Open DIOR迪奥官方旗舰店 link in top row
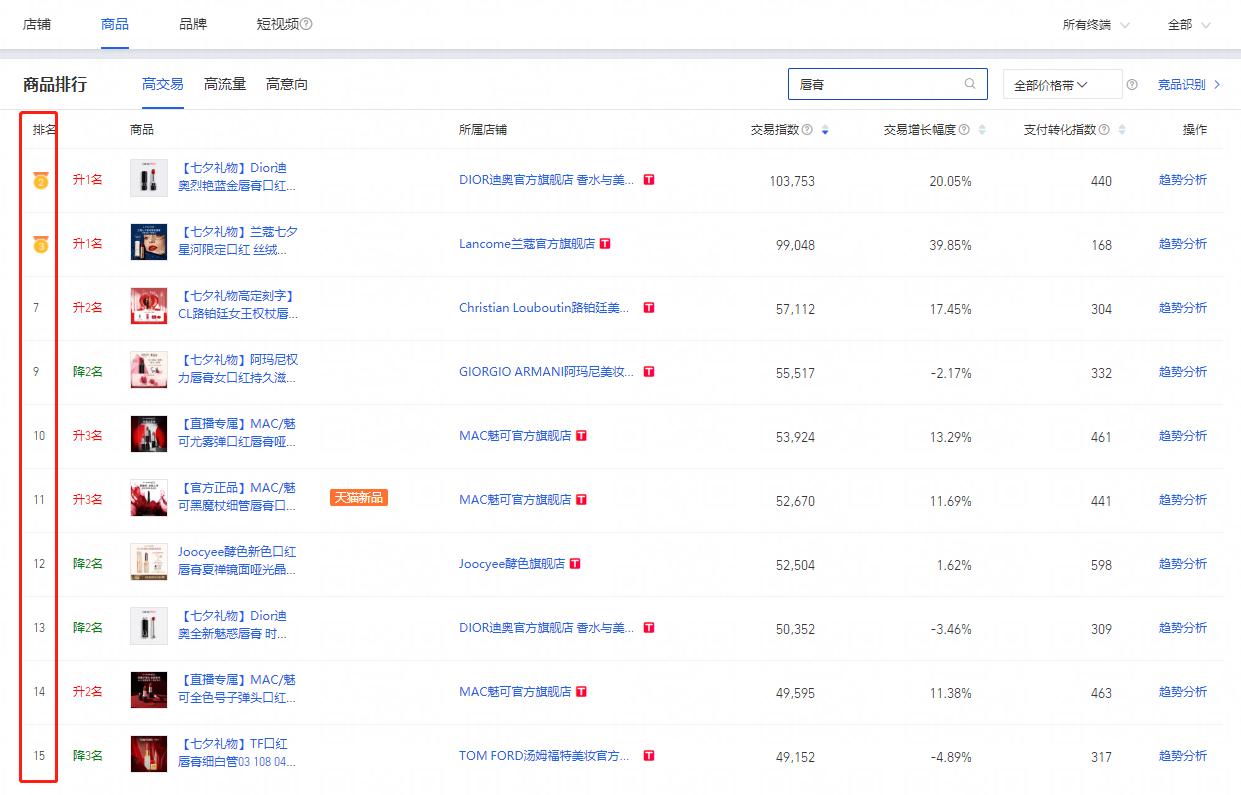This screenshot has width=1241, height=795. coord(547,180)
